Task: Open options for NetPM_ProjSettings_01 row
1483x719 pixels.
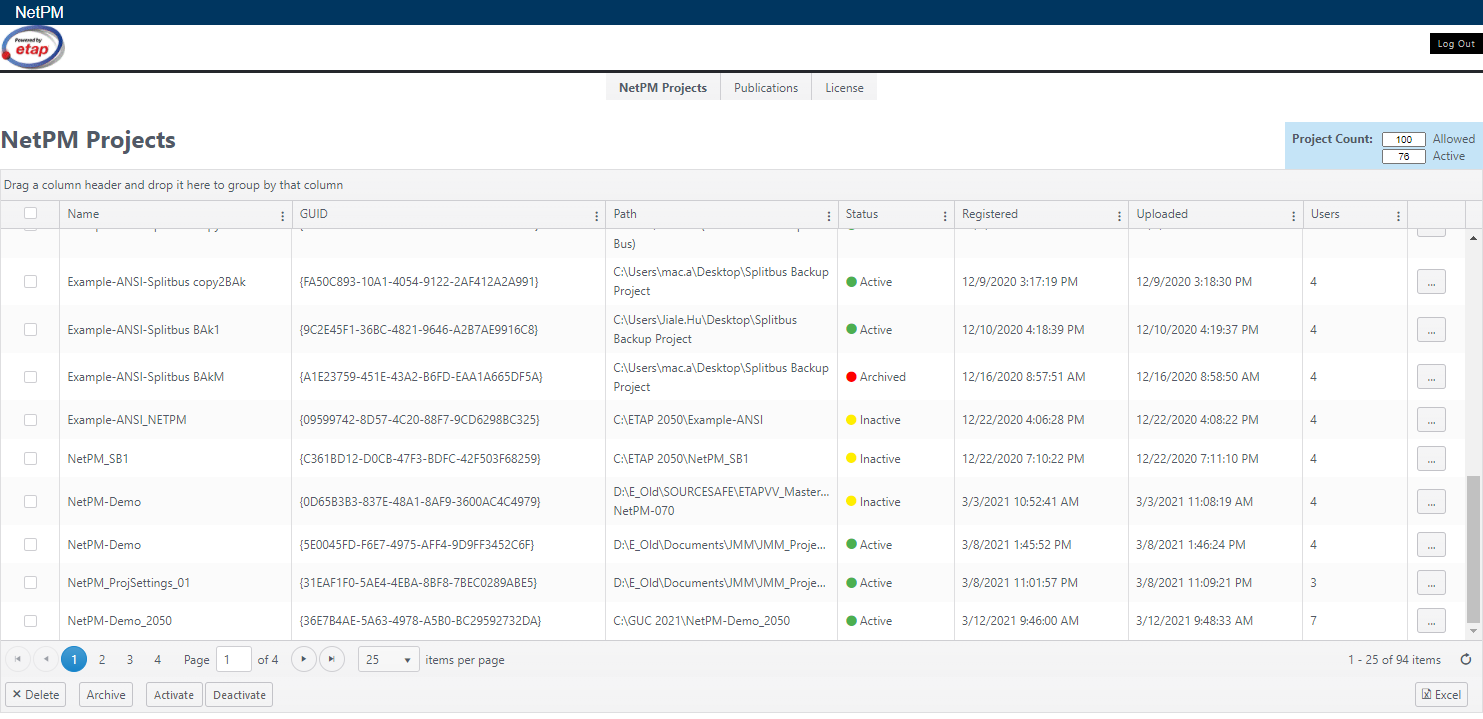Action: coord(1431,583)
